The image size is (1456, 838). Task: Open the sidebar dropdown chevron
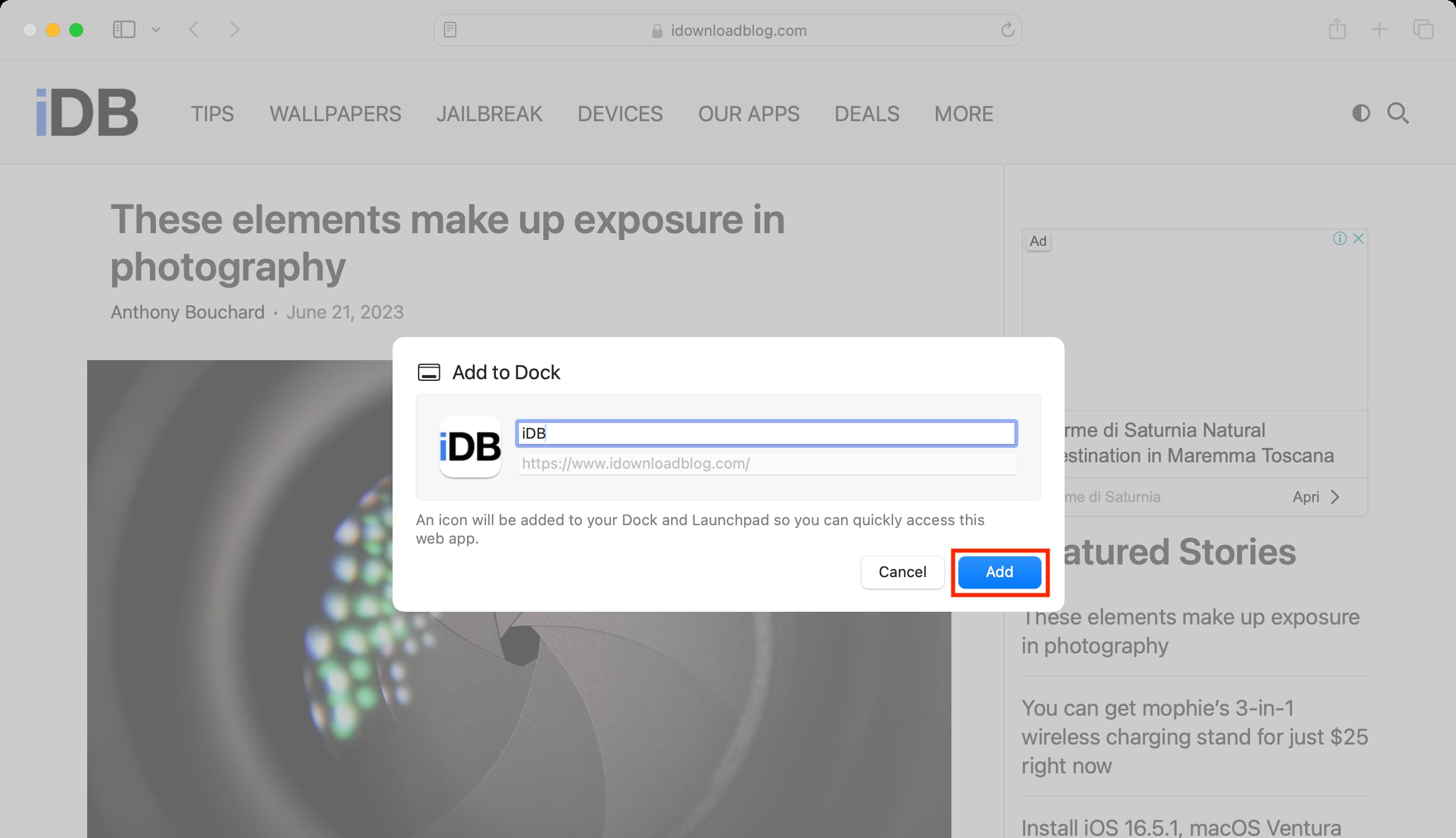click(155, 29)
